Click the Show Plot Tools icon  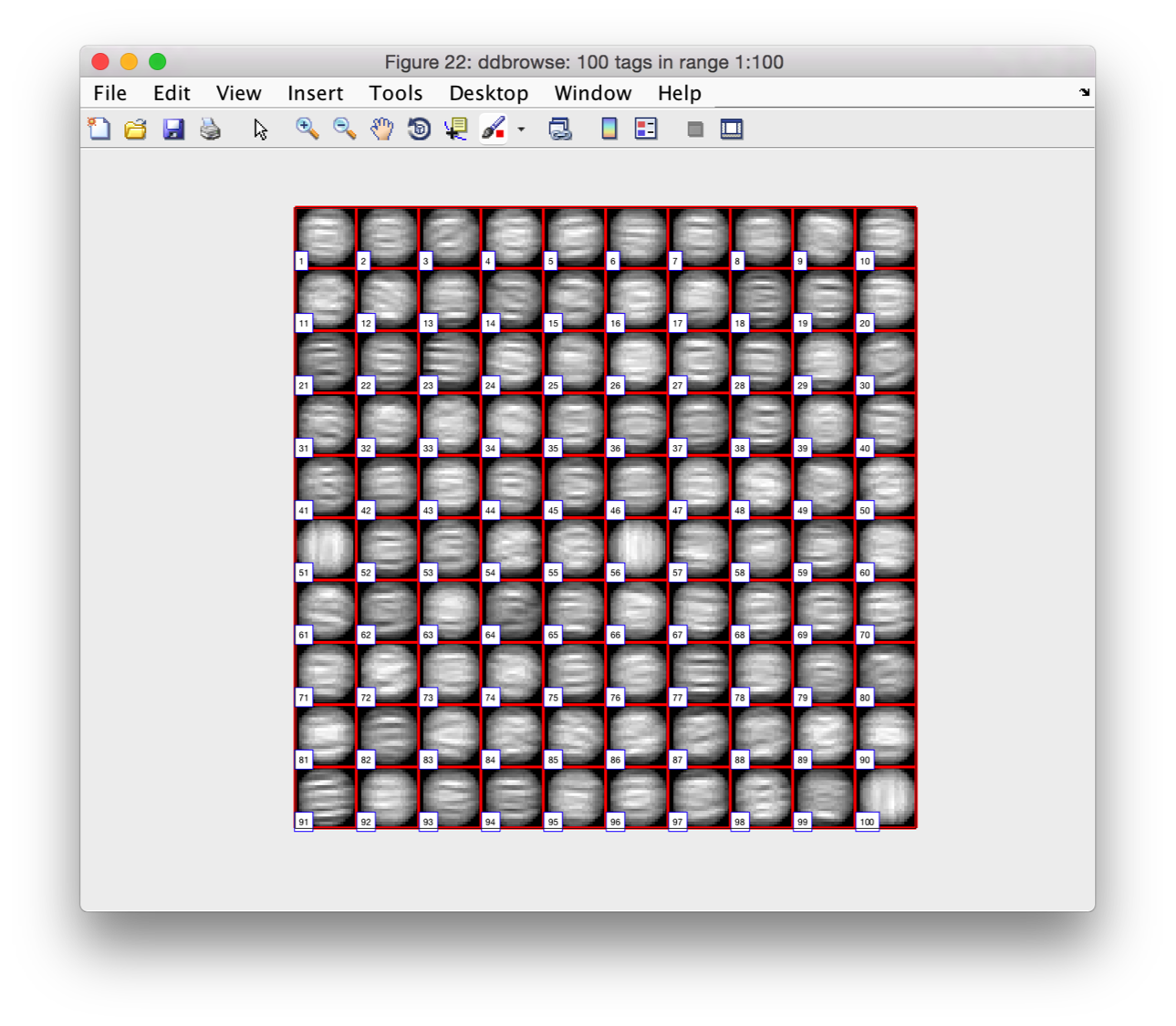pos(732,129)
